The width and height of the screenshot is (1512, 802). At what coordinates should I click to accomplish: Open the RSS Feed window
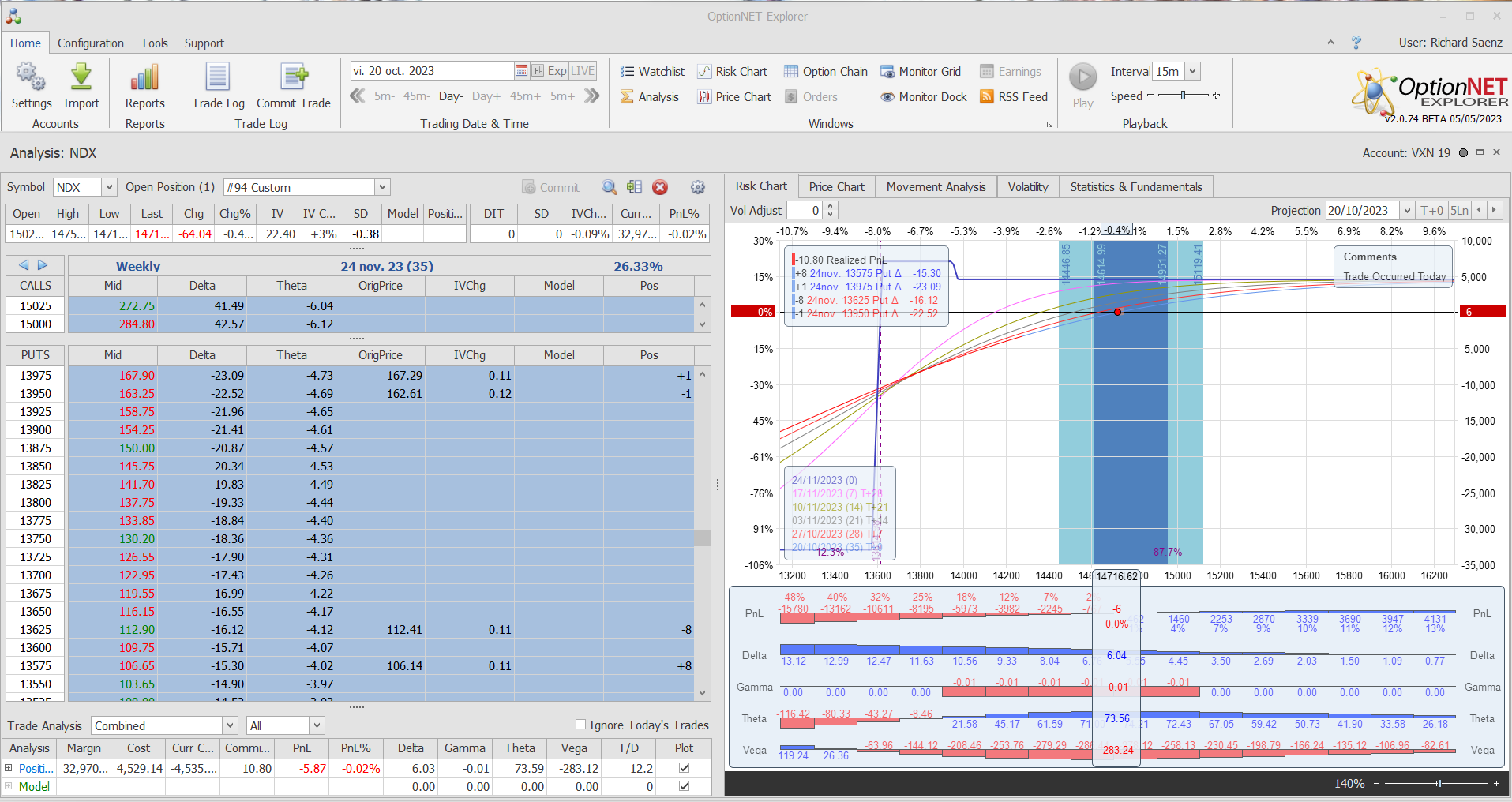pyautogui.click(x=1014, y=97)
